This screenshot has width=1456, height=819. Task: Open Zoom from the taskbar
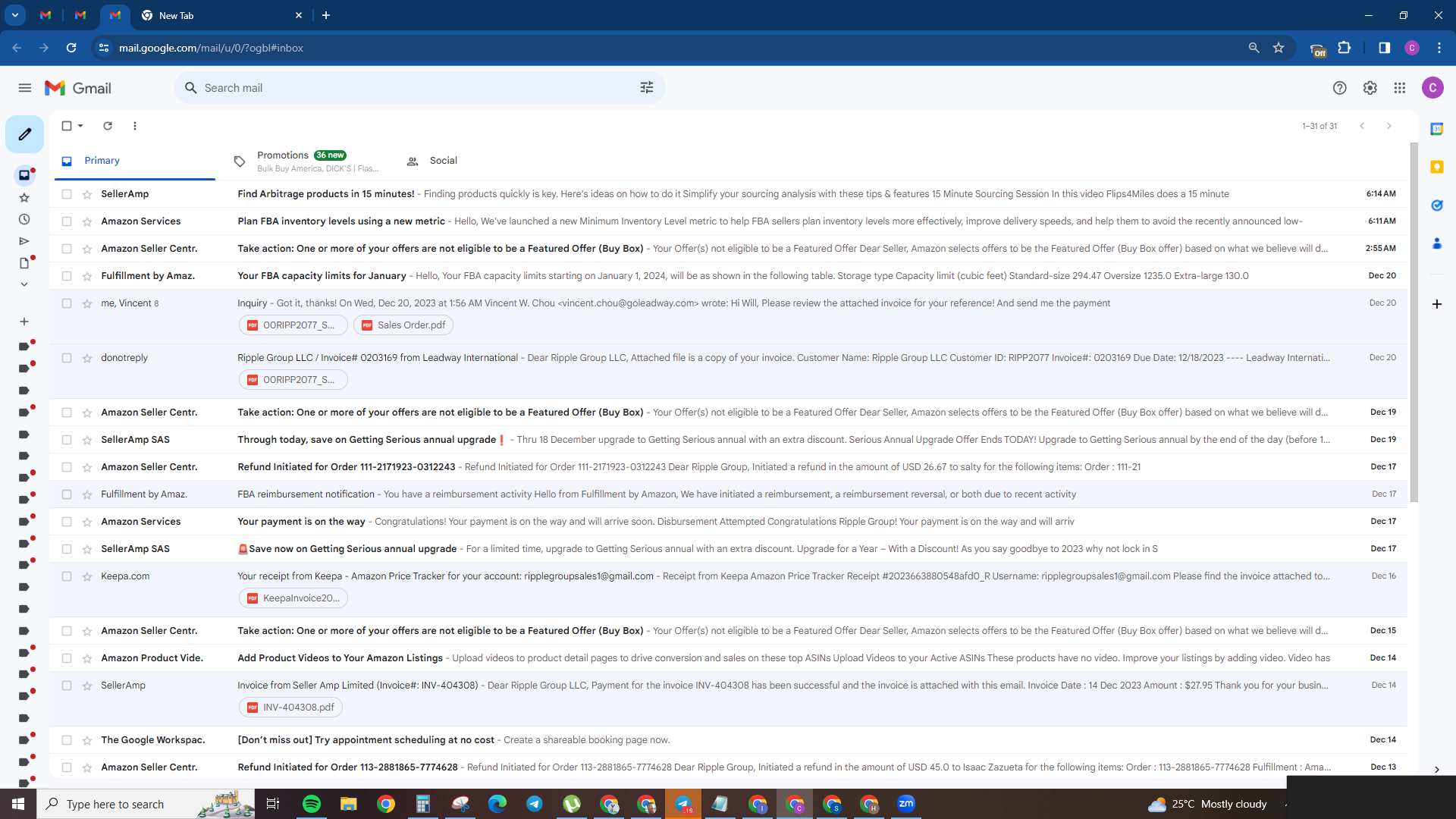pos(906,804)
